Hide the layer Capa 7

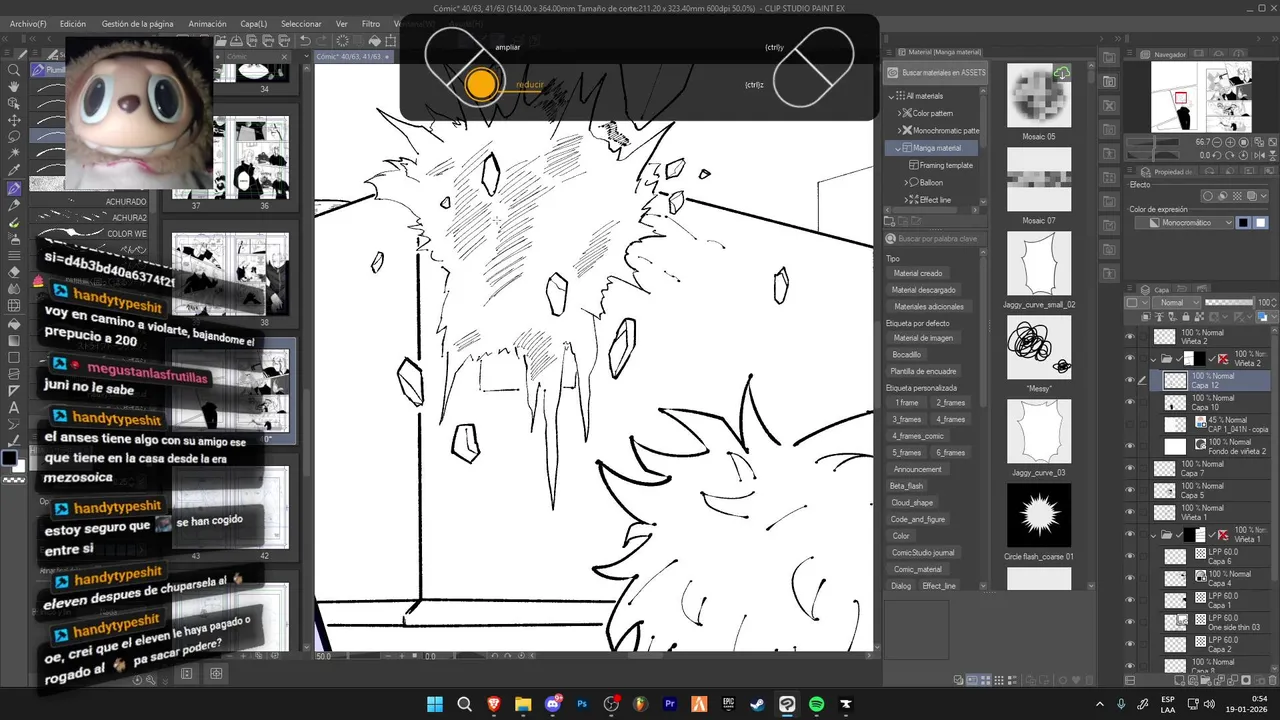pyautogui.click(x=1131, y=468)
